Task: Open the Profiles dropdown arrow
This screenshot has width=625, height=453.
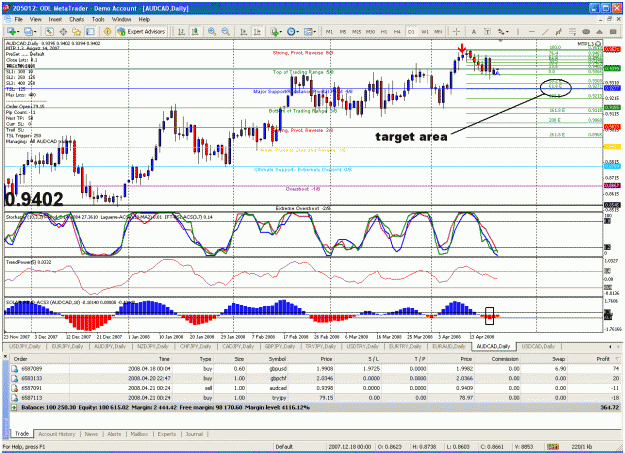Action: pos(35,32)
